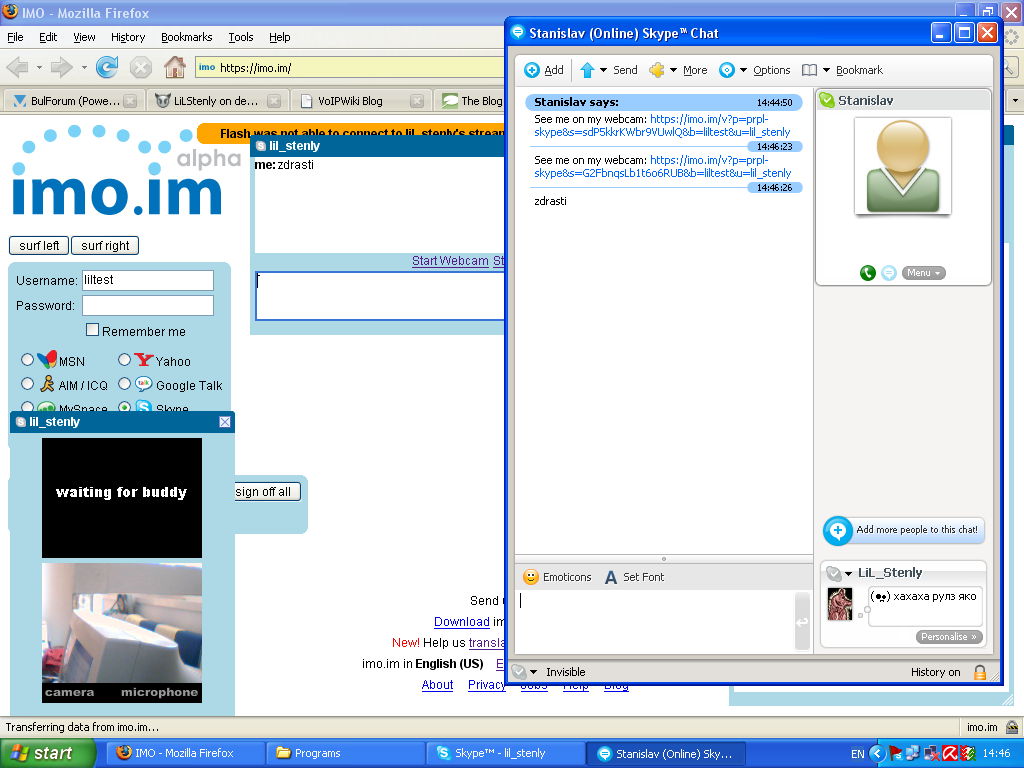
Task: Click the Skype chat message input box
Action: 654,620
